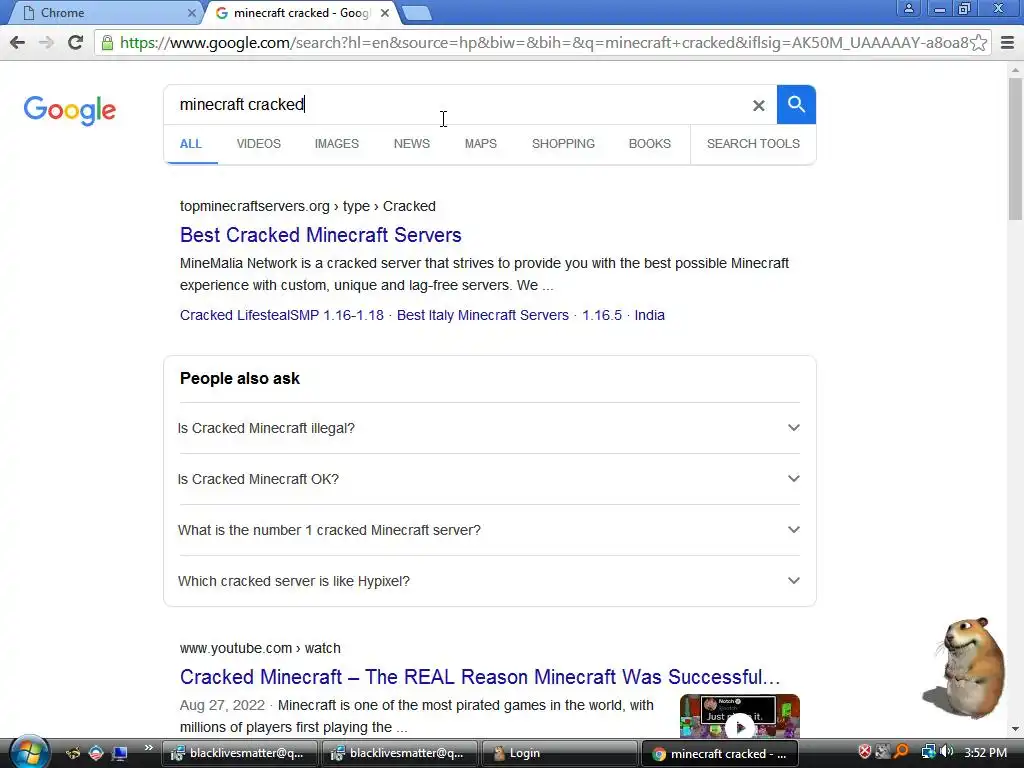Open 'Best Italy Minecraft Servers' sitelink

click(x=483, y=315)
